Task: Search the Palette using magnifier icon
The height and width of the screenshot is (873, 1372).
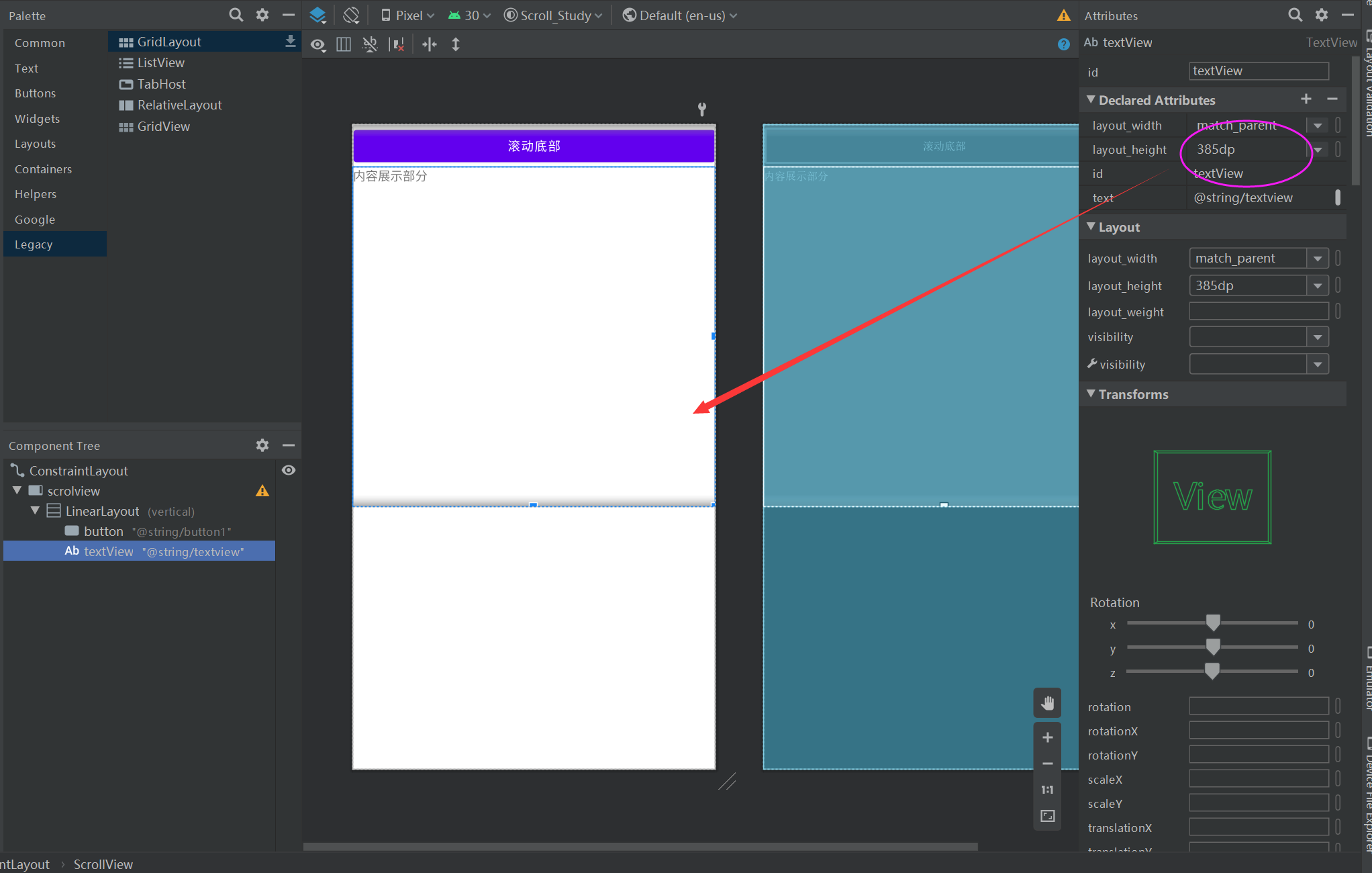Action: 236,15
